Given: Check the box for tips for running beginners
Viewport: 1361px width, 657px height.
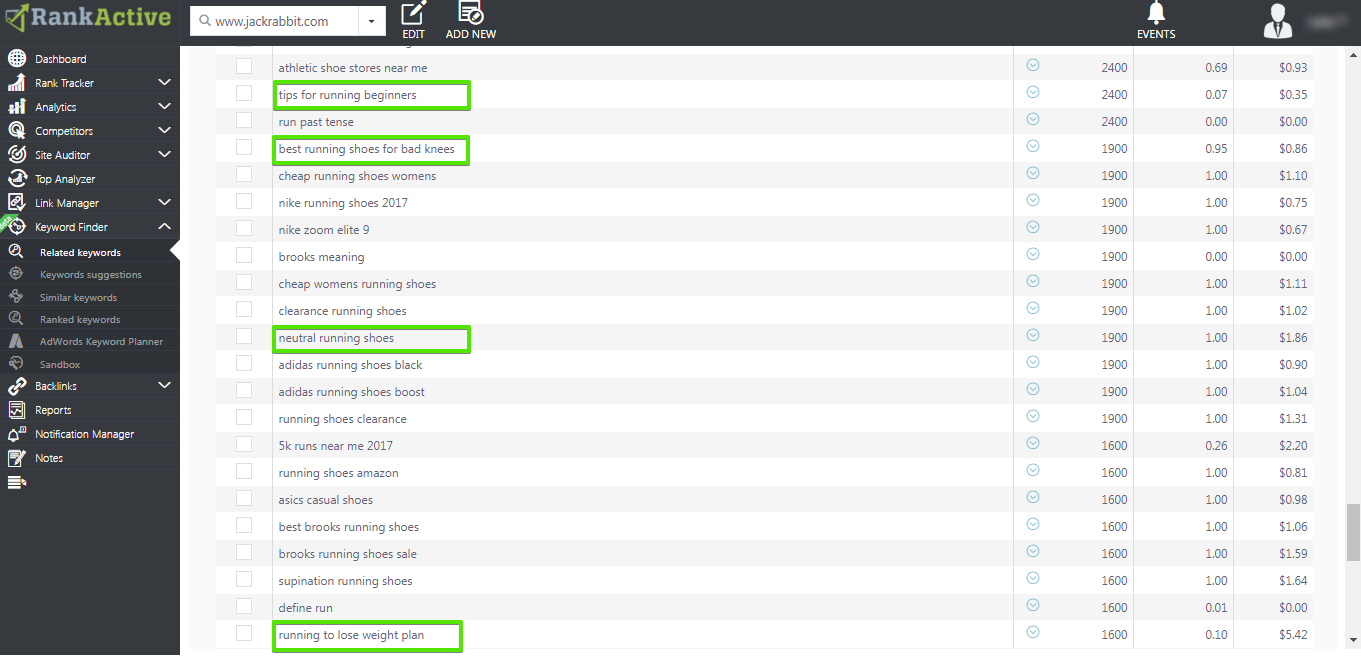Looking at the screenshot, I should (x=244, y=94).
